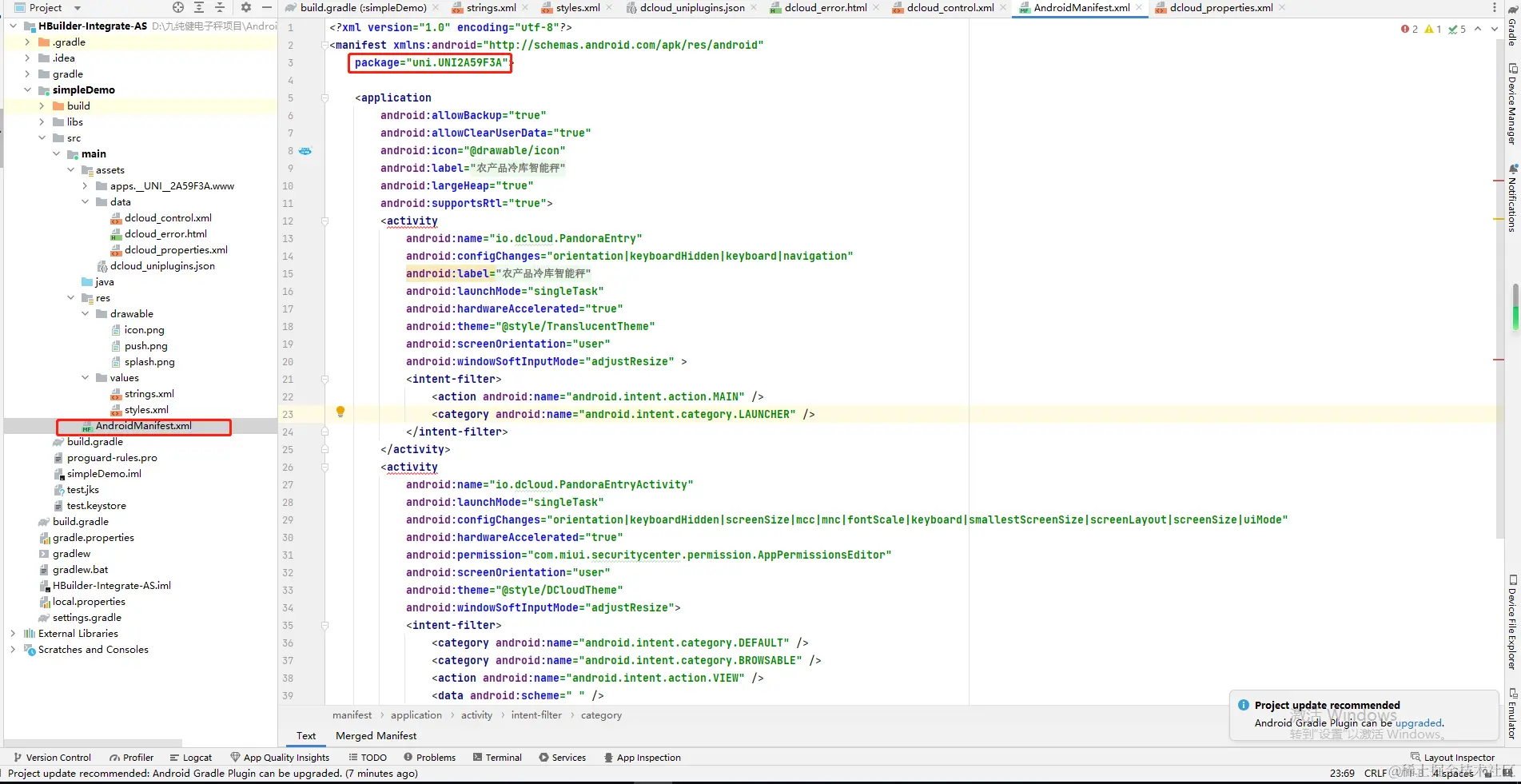This screenshot has height=784, width=1521.
Task: Click the Collapse All icon in Project panel
Action: [220, 8]
